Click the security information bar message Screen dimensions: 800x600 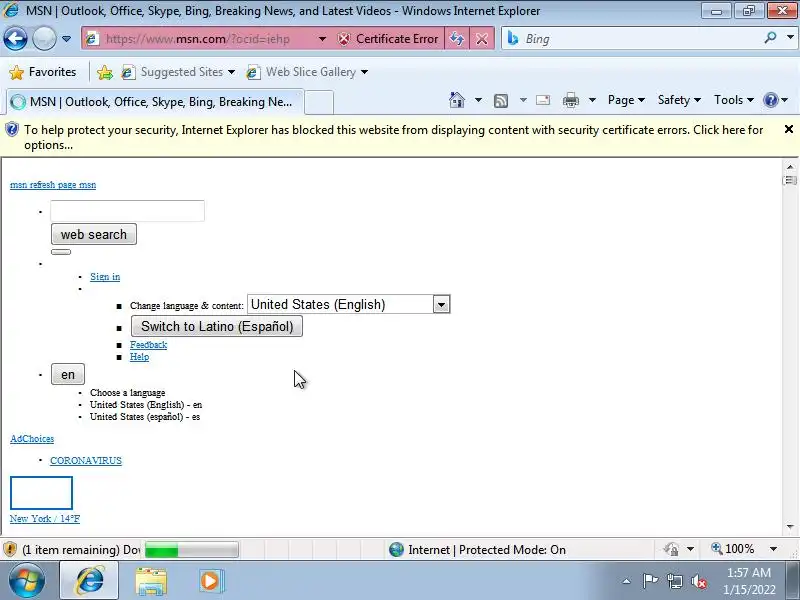tap(393, 137)
